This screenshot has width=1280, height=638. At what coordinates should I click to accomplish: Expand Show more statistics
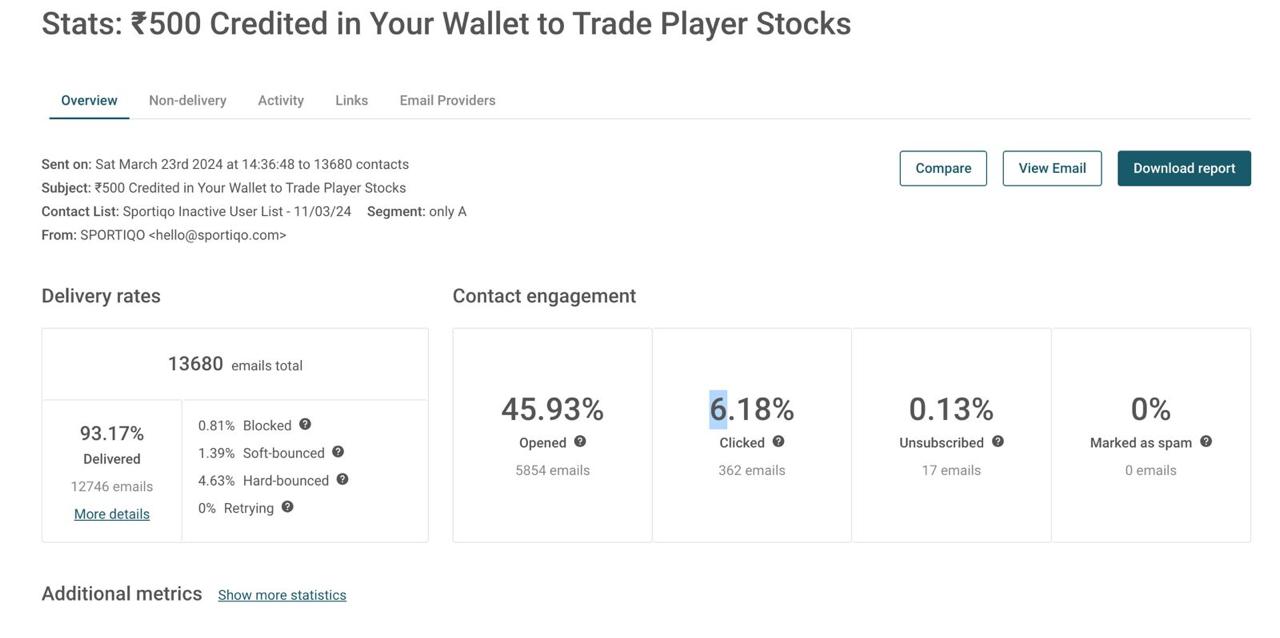coord(282,595)
